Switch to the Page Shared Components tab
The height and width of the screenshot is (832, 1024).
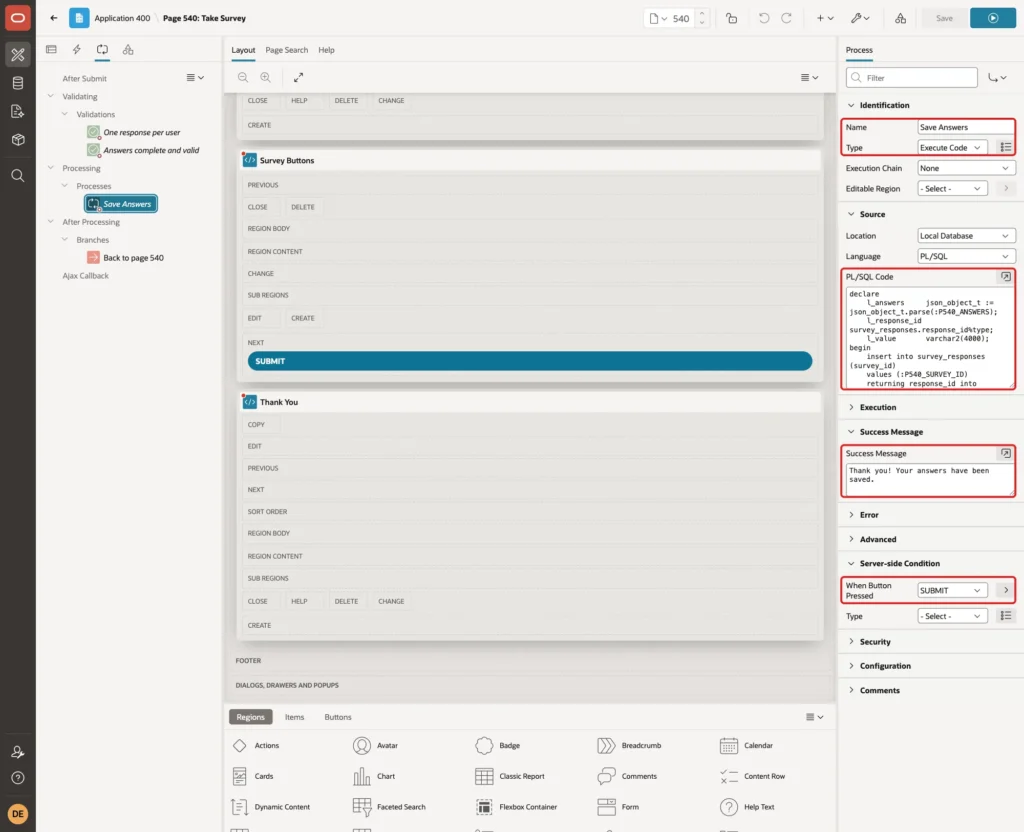(128, 50)
